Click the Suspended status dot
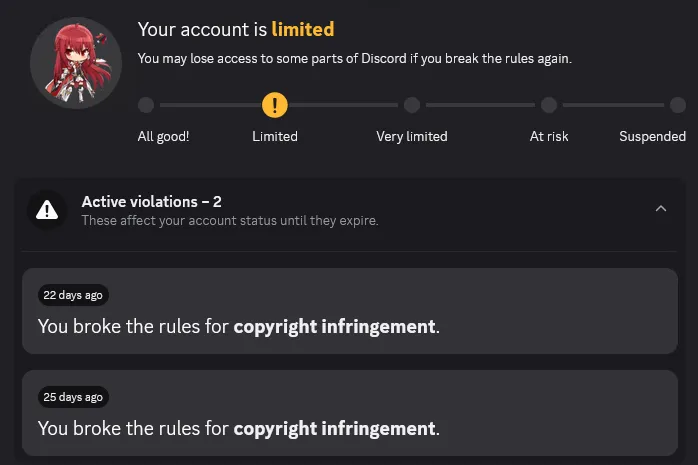Viewport: 698px width, 465px height. click(x=678, y=105)
